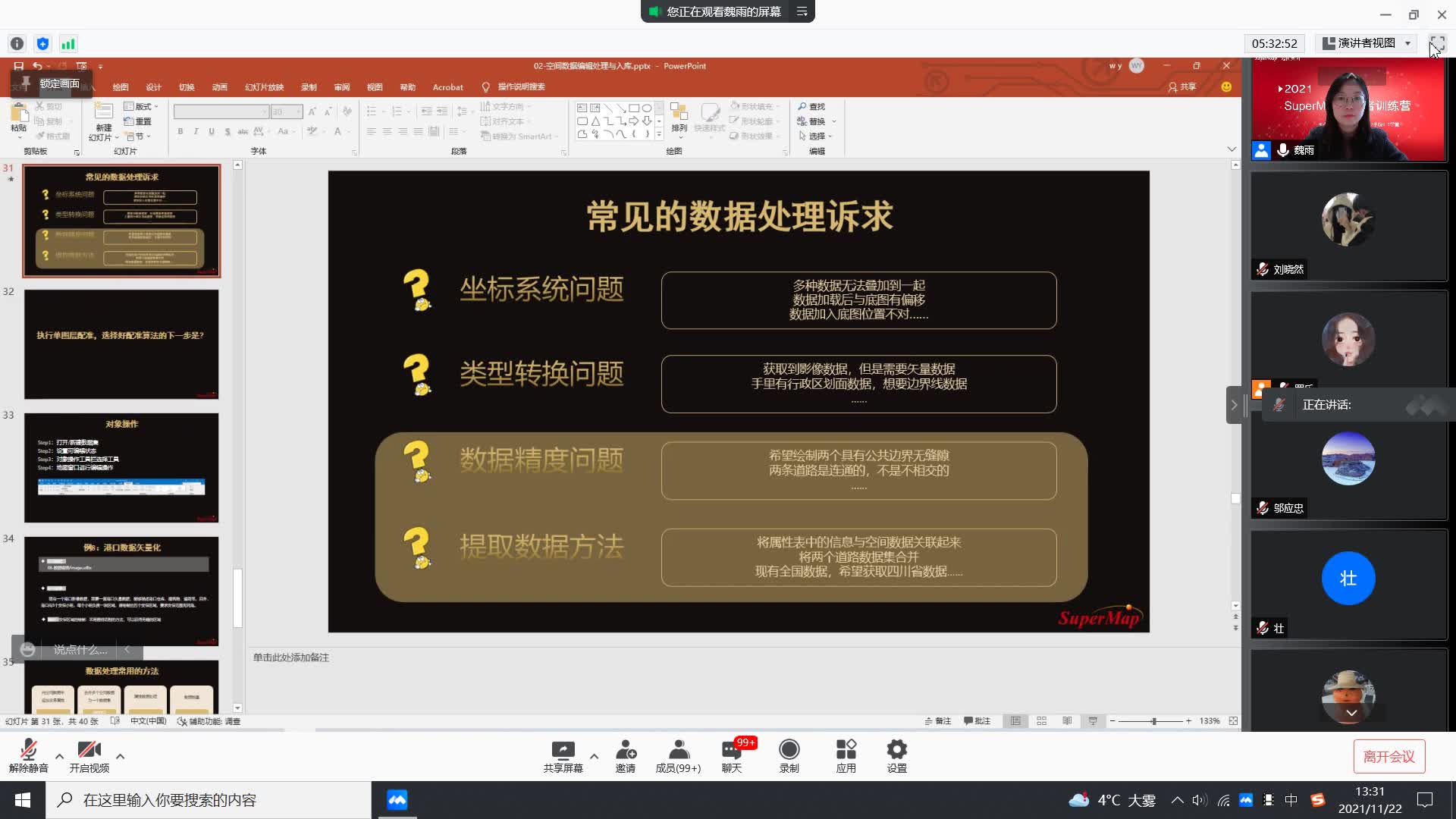Collapse the 说点什么 chat bar arrow
Image resolution: width=1456 pixels, height=819 pixels.
(127, 649)
